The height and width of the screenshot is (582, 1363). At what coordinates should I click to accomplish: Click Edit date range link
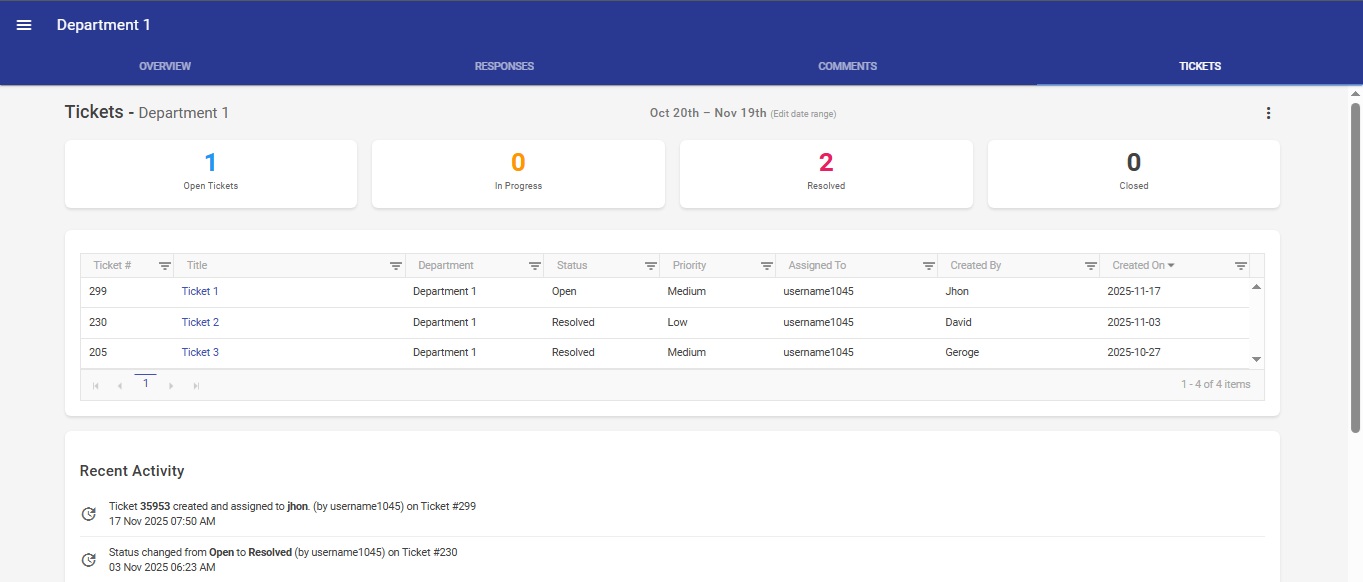click(803, 114)
